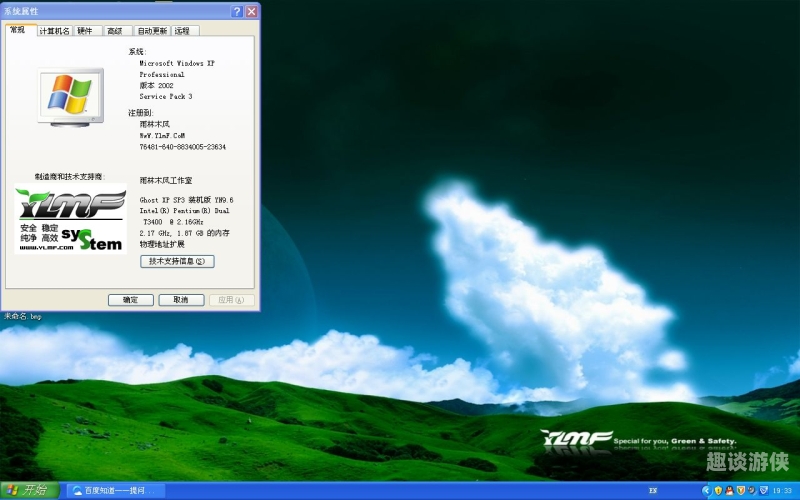Open the 百度知道 taskbar window

coord(116,491)
